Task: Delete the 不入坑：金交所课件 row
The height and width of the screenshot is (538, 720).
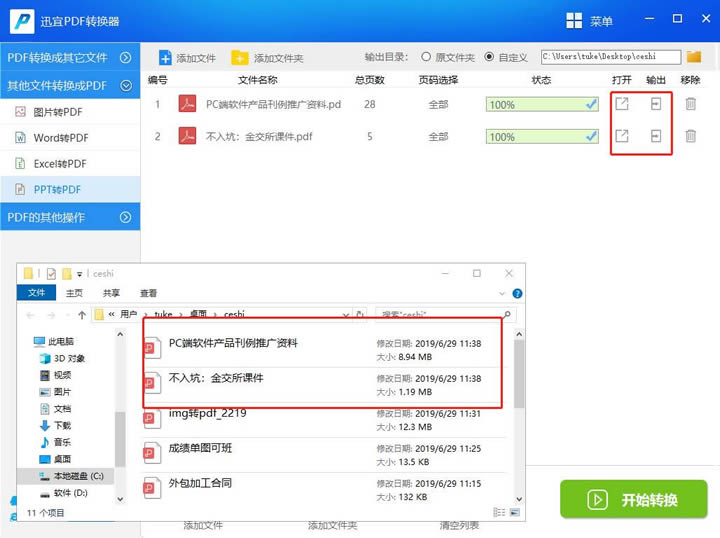Action: pos(690,136)
